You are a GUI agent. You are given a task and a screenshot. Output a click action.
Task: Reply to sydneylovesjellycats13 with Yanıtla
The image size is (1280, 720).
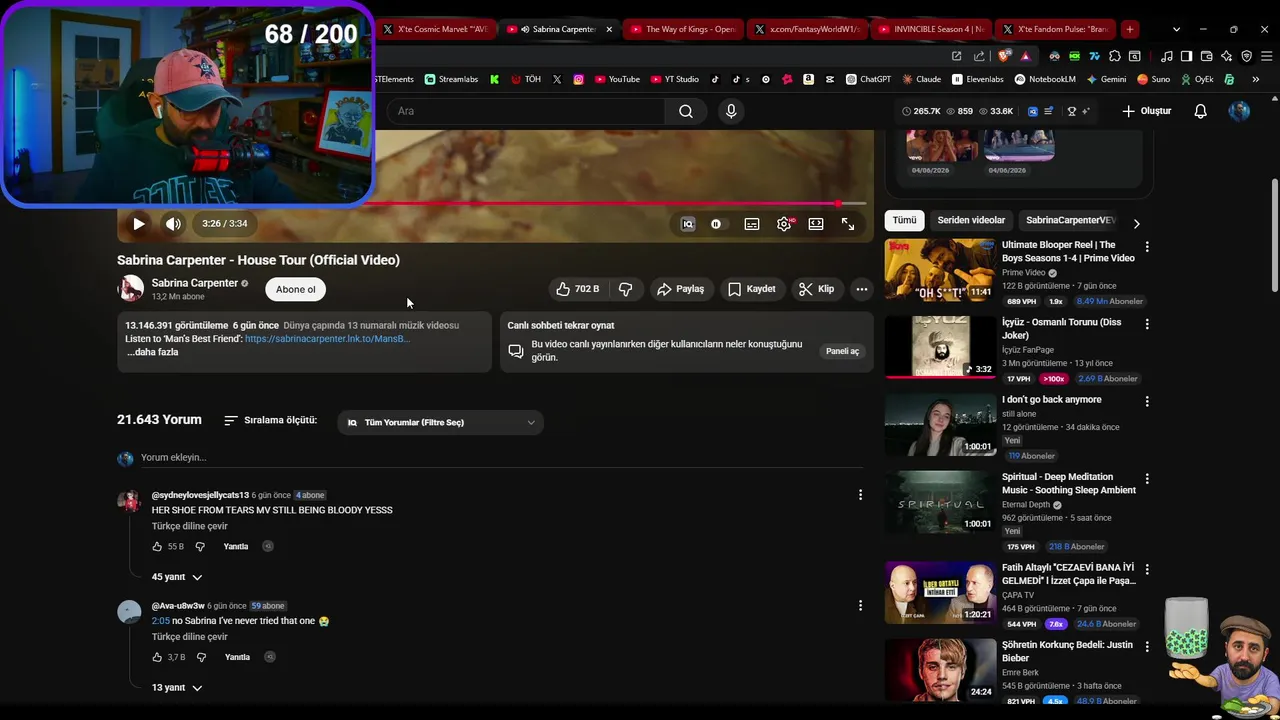[236, 547]
